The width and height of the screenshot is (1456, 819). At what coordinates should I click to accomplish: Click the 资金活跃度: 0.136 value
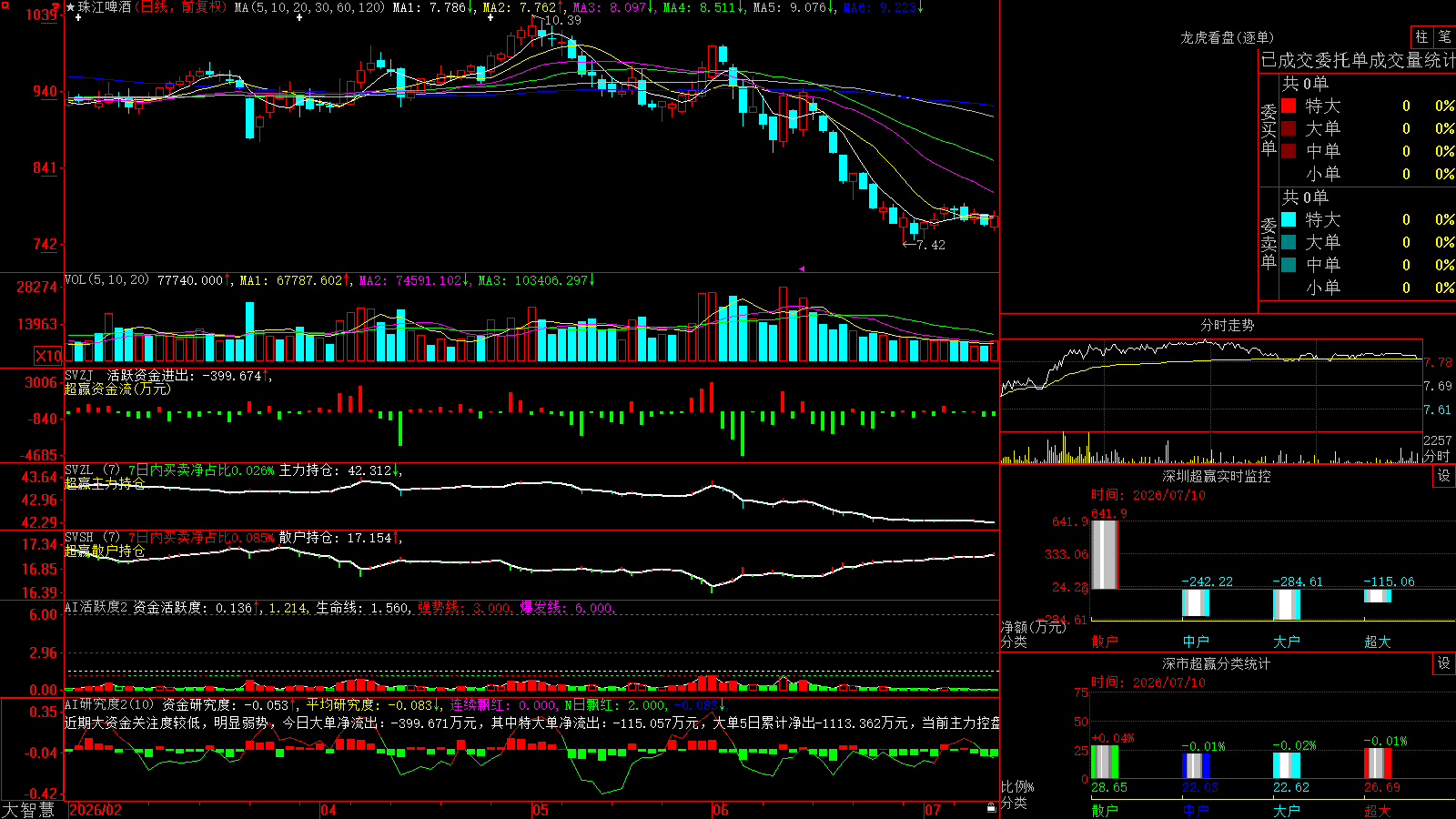coord(197,608)
